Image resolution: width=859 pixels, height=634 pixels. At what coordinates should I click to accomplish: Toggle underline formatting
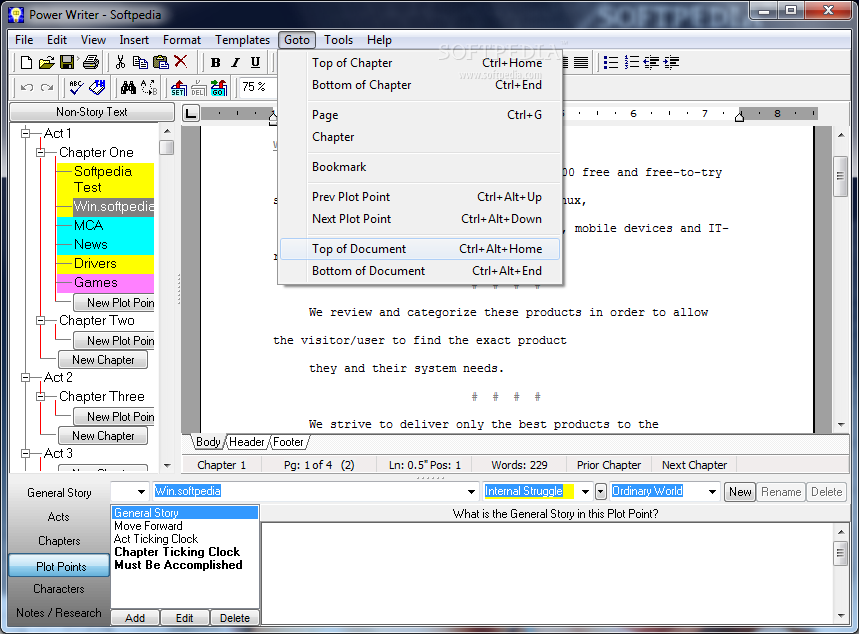pyautogui.click(x=255, y=63)
